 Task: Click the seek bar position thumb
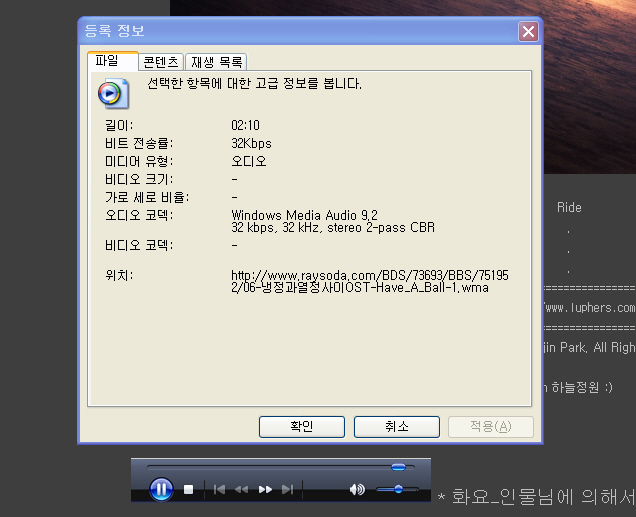pos(398,467)
